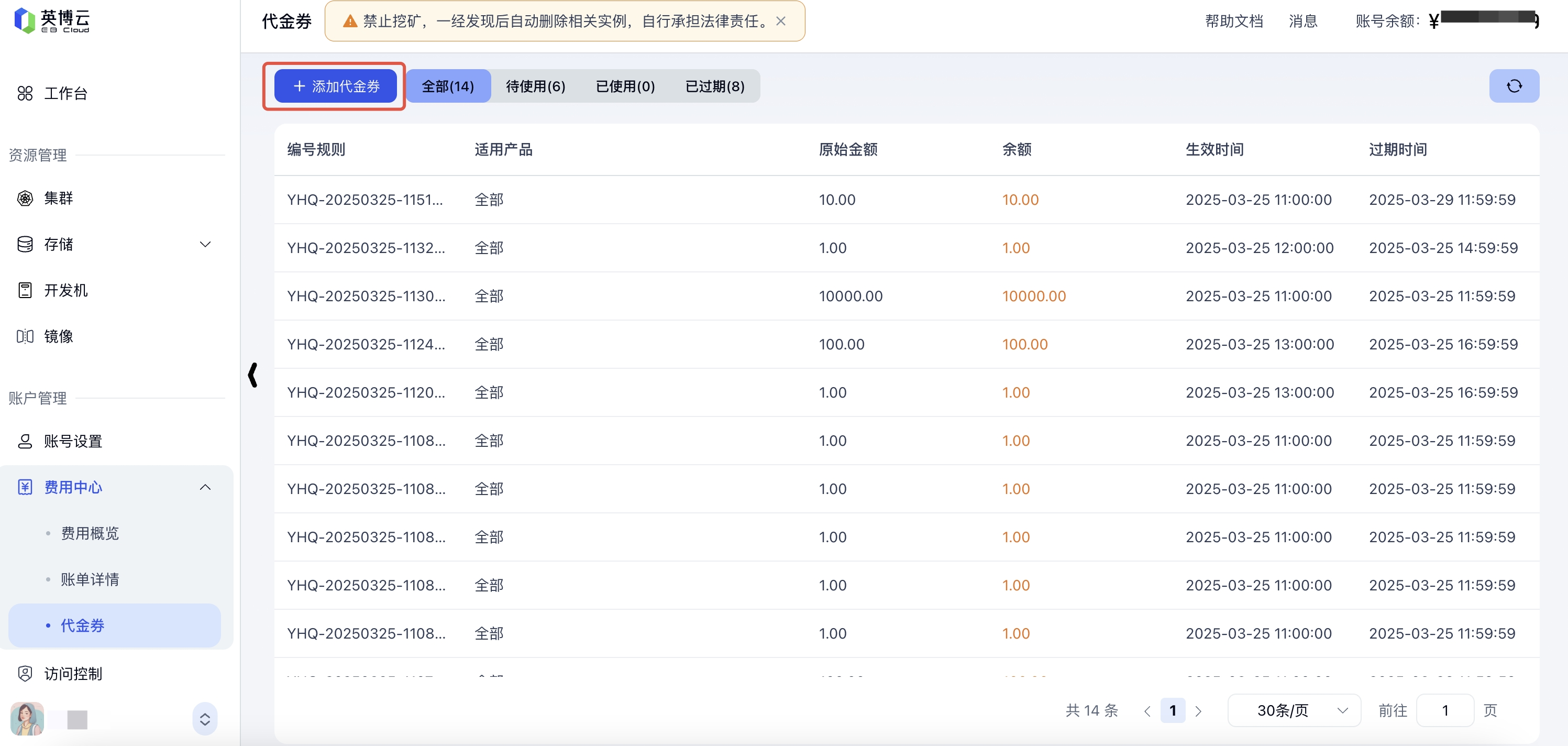Switch to 待使用(6) tab
The height and width of the screenshot is (746, 1568).
coord(535,86)
